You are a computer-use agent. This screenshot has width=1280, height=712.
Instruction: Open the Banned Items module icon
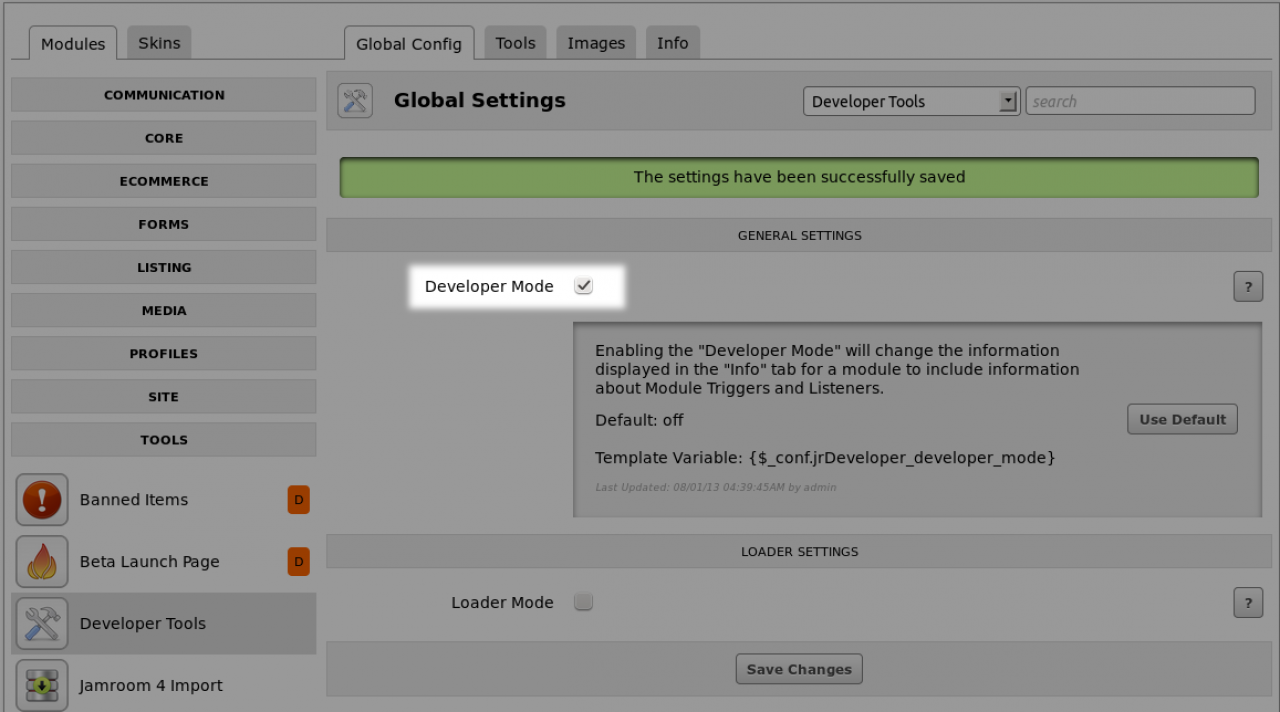click(x=42, y=500)
